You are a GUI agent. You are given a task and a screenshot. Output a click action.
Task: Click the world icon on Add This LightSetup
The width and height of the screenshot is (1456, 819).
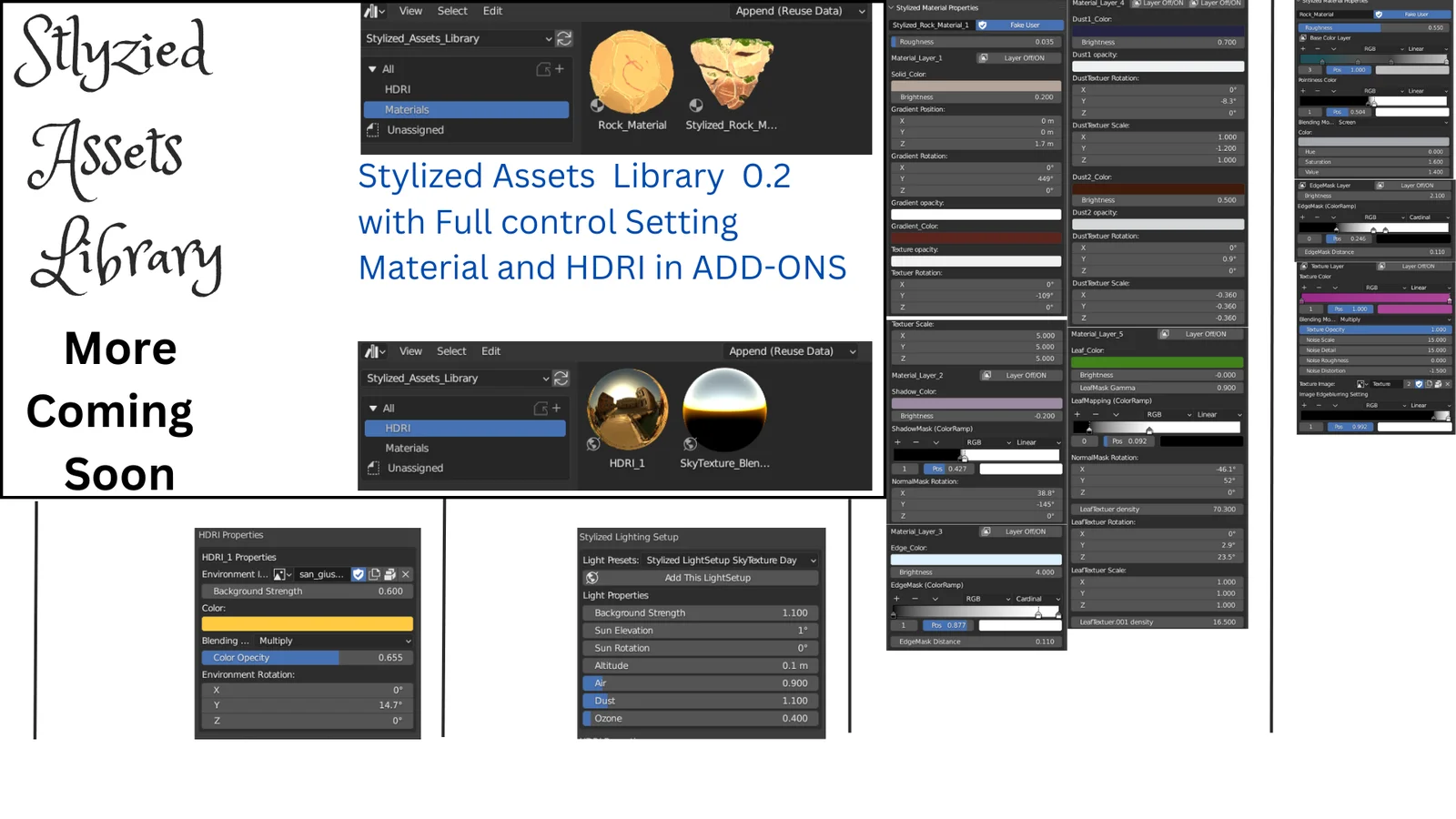point(591,578)
